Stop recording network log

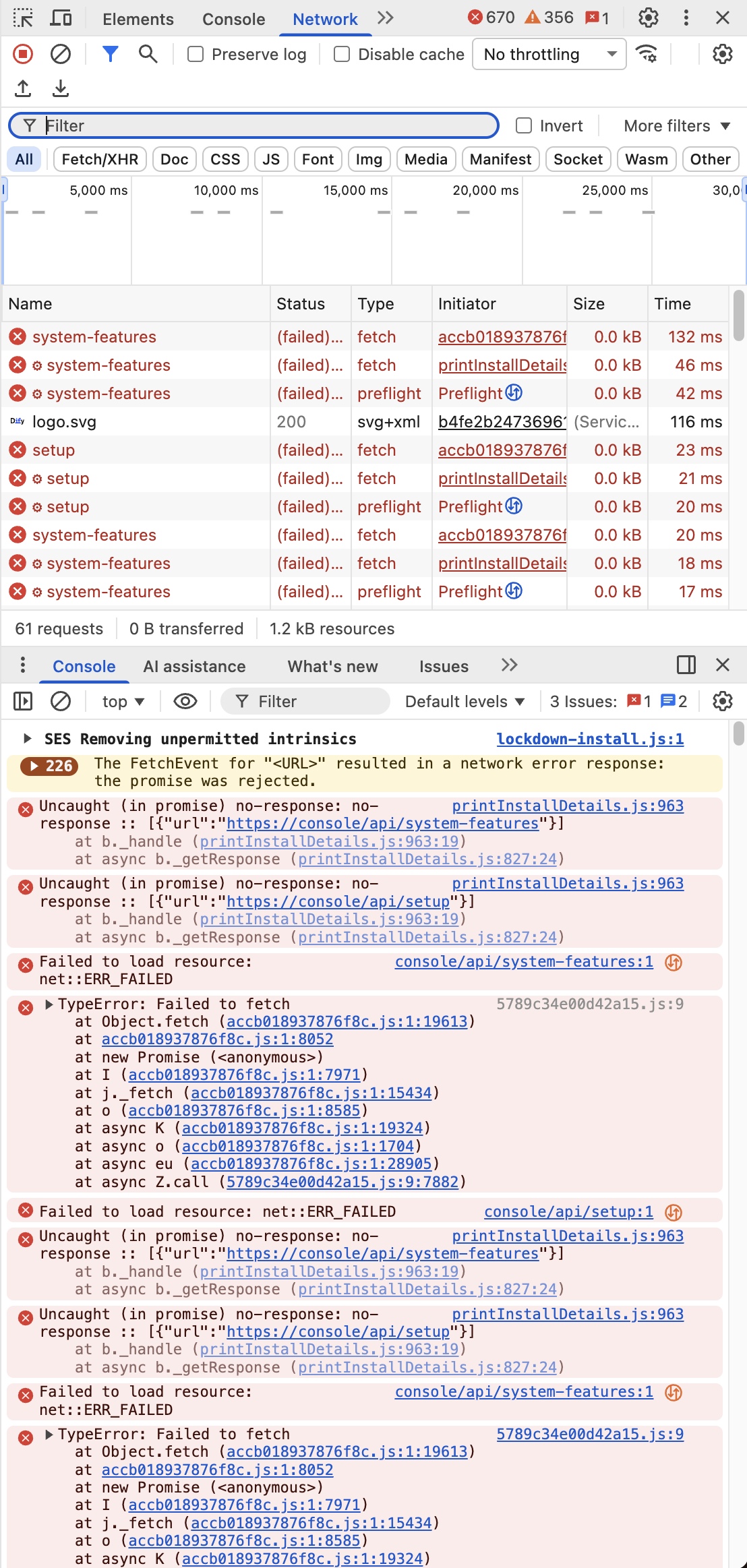point(23,54)
